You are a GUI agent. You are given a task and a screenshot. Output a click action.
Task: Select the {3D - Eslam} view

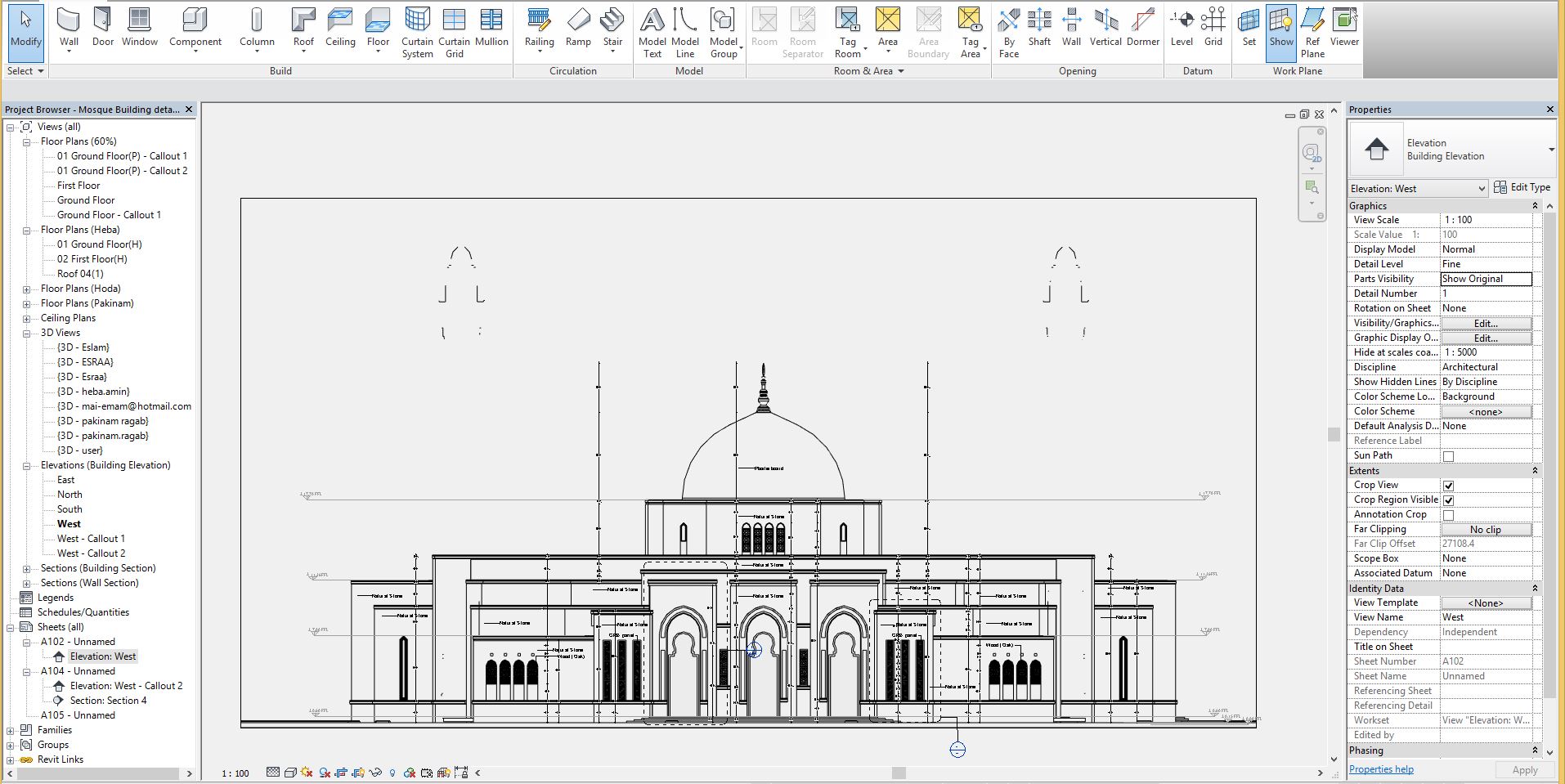coord(83,347)
